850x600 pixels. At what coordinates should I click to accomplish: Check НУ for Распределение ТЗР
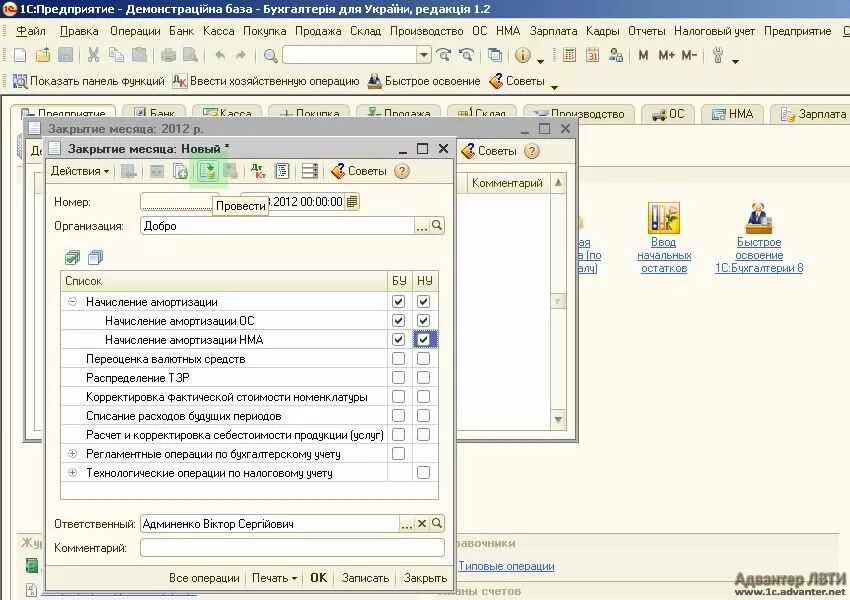coord(423,377)
